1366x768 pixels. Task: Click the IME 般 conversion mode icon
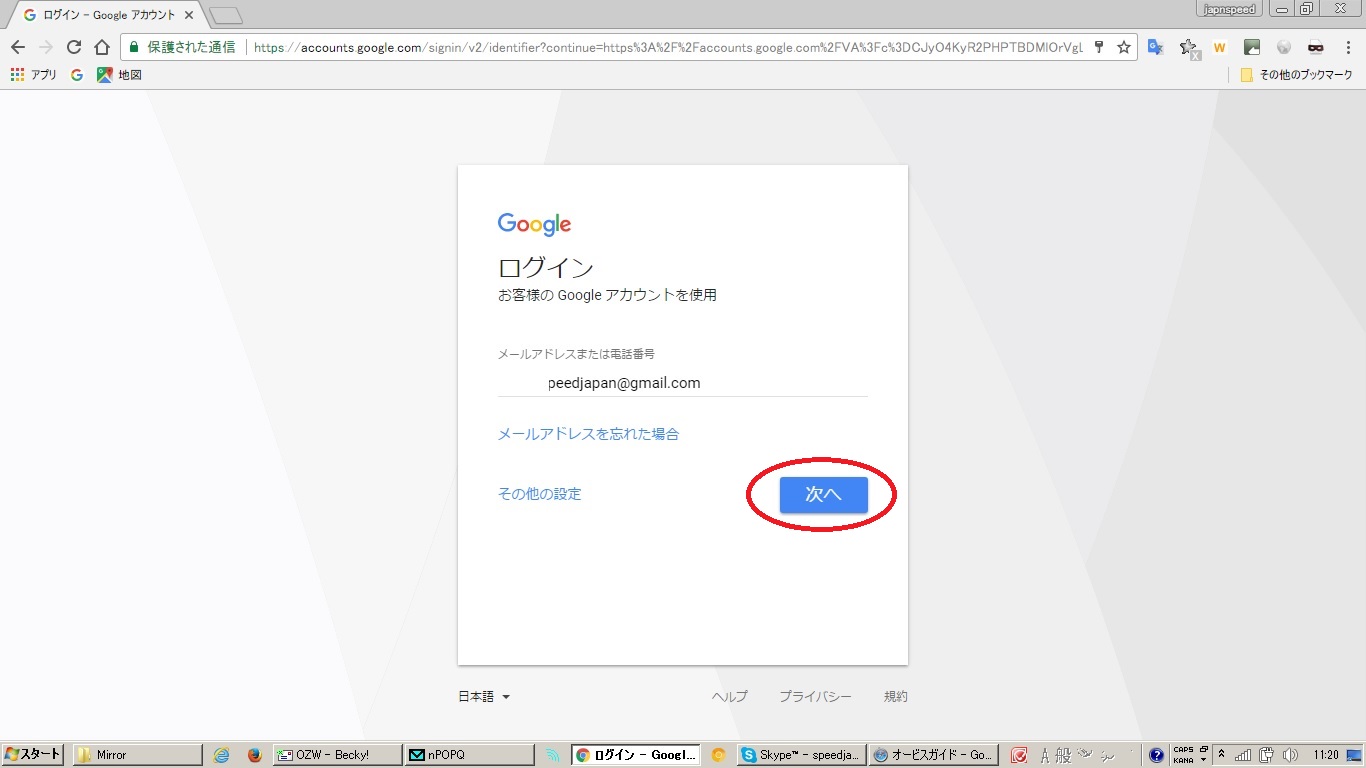pyautogui.click(x=1064, y=755)
